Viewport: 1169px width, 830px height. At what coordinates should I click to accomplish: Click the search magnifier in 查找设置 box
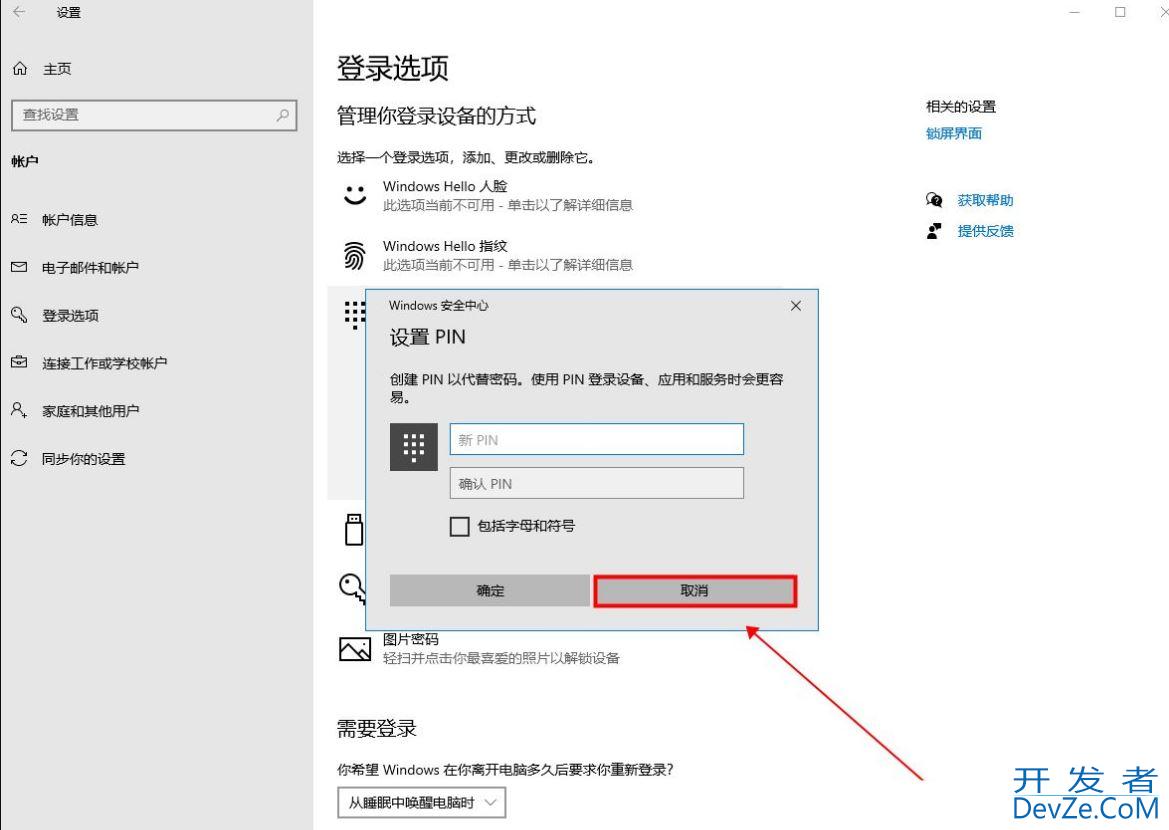pyautogui.click(x=283, y=115)
